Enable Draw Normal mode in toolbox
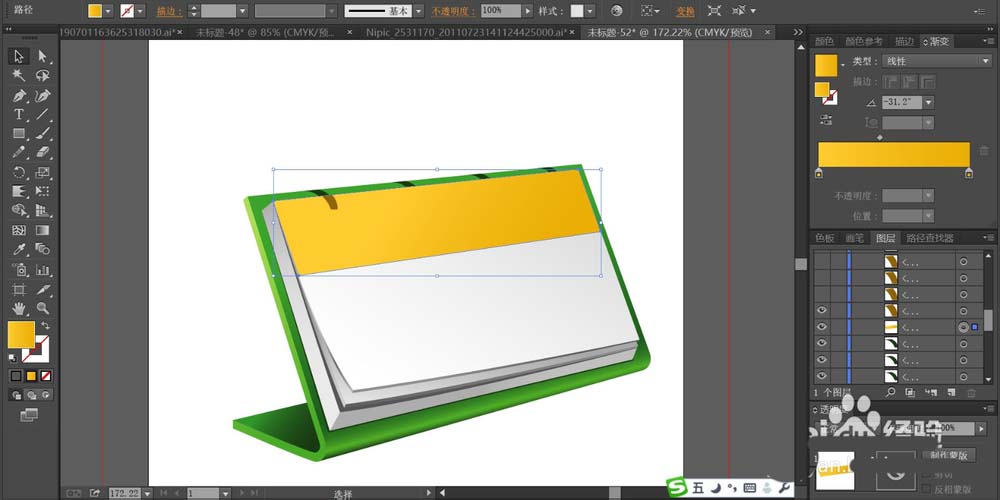This screenshot has width=1000, height=500. click(x=17, y=395)
